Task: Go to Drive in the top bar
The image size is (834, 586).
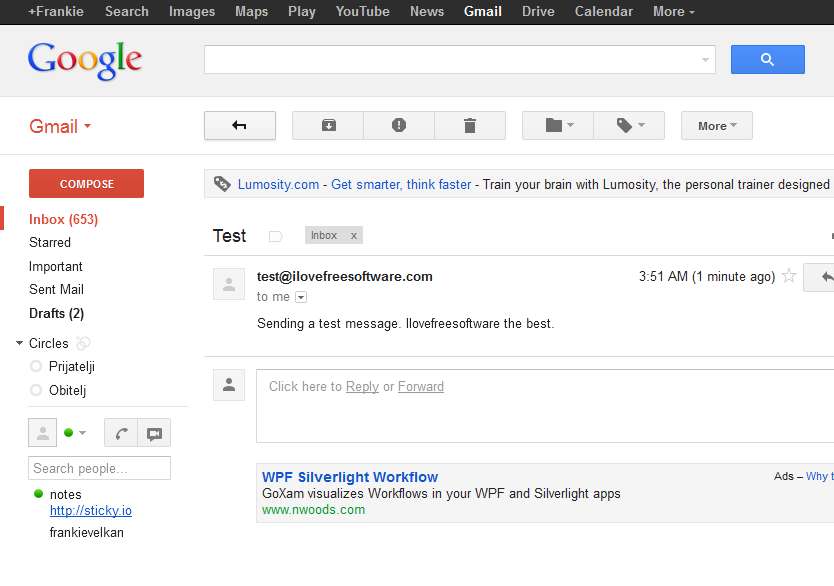Action: point(538,12)
